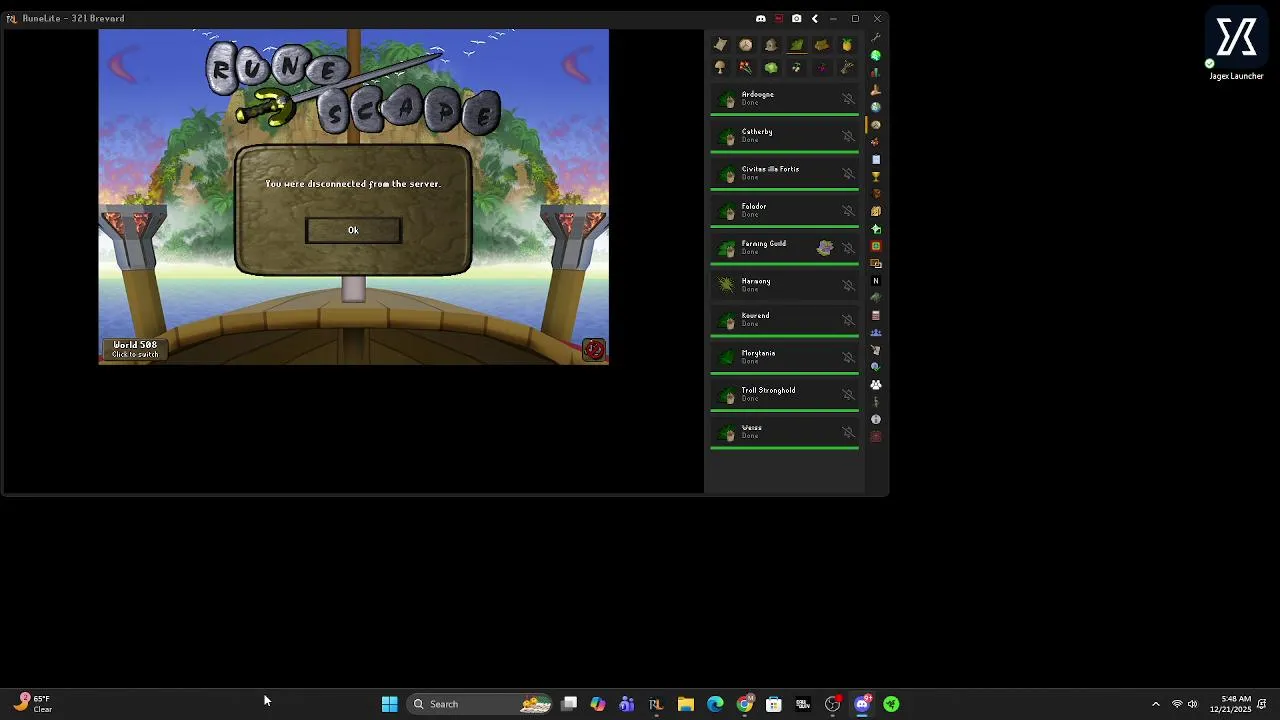The image size is (1280, 720).
Task: Open the white party members sidebar icon
Action: click(x=876, y=384)
